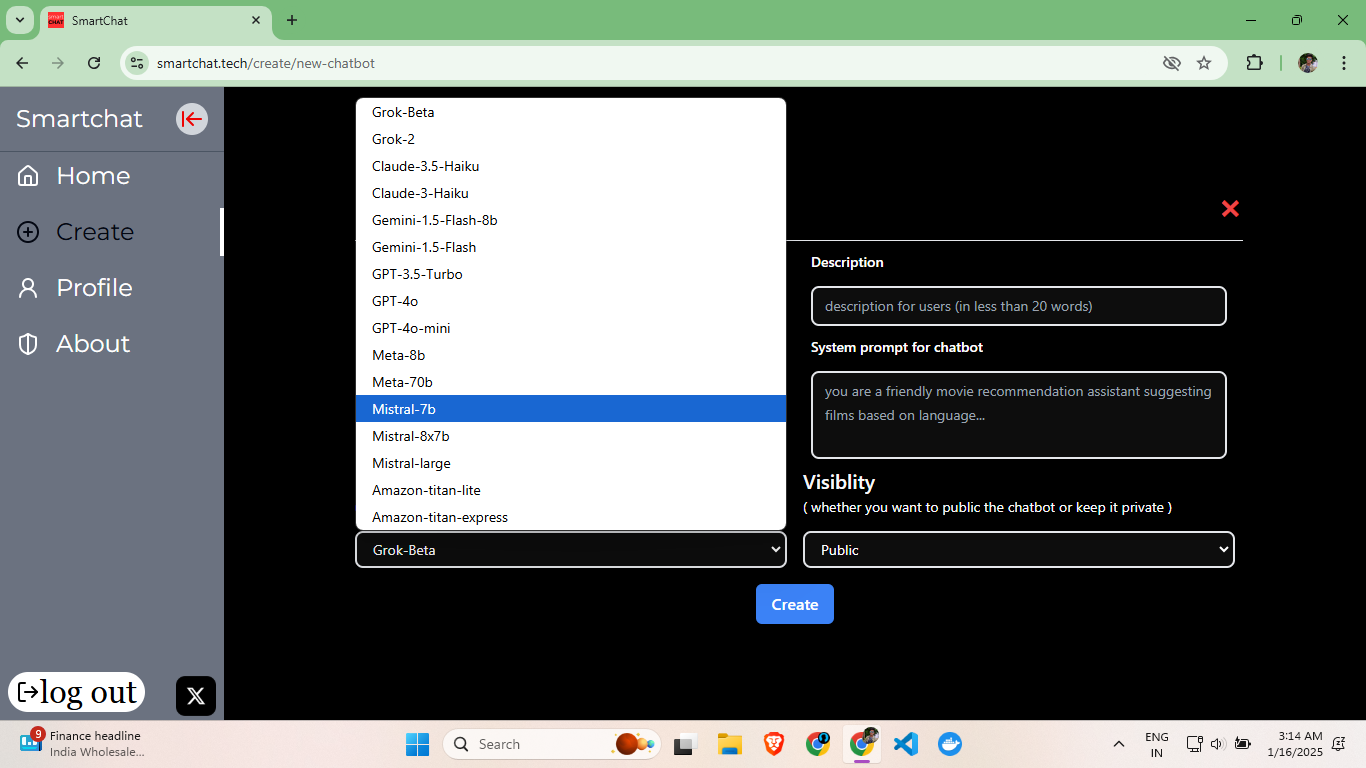The image size is (1366, 768).
Task: Show hidden system tray icons
Action: click(x=1119, y=744)
